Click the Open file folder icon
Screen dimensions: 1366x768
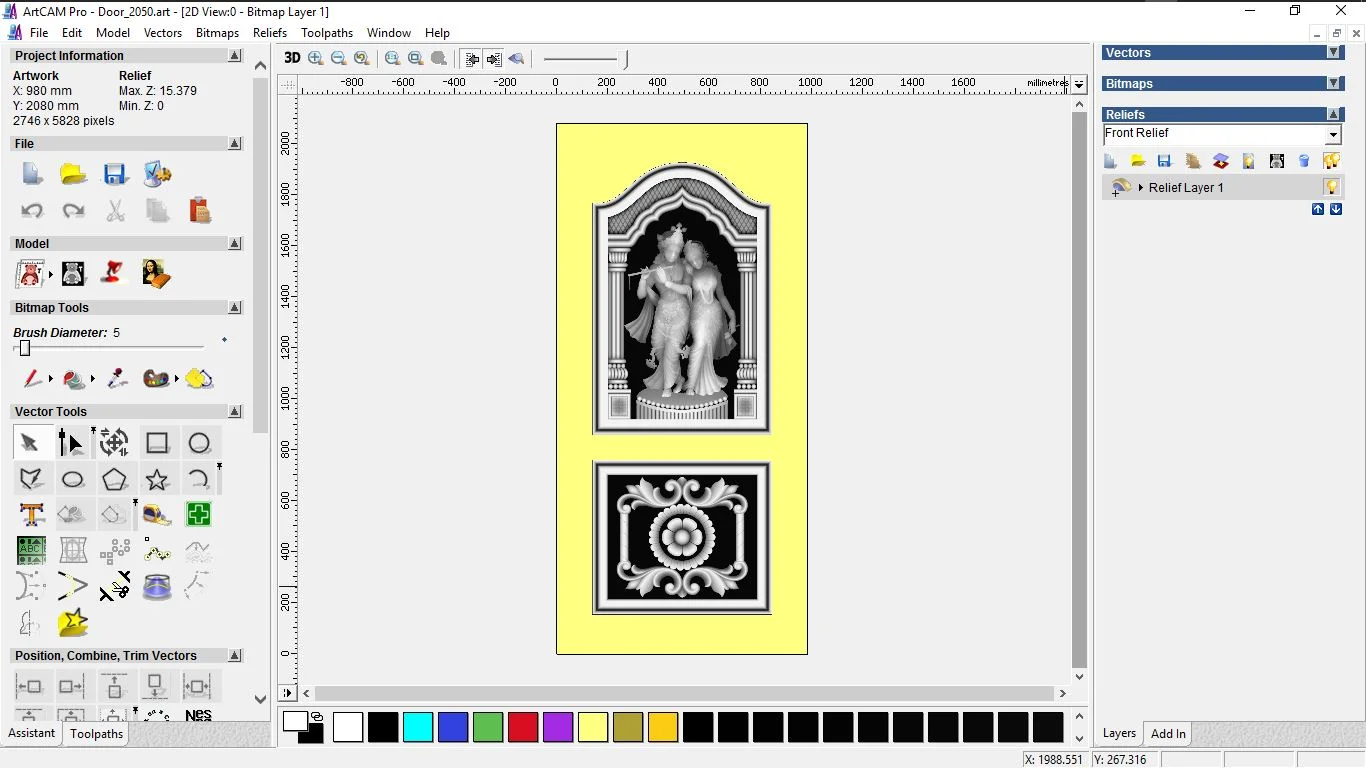pyautogui.click(x=73, y=175)
